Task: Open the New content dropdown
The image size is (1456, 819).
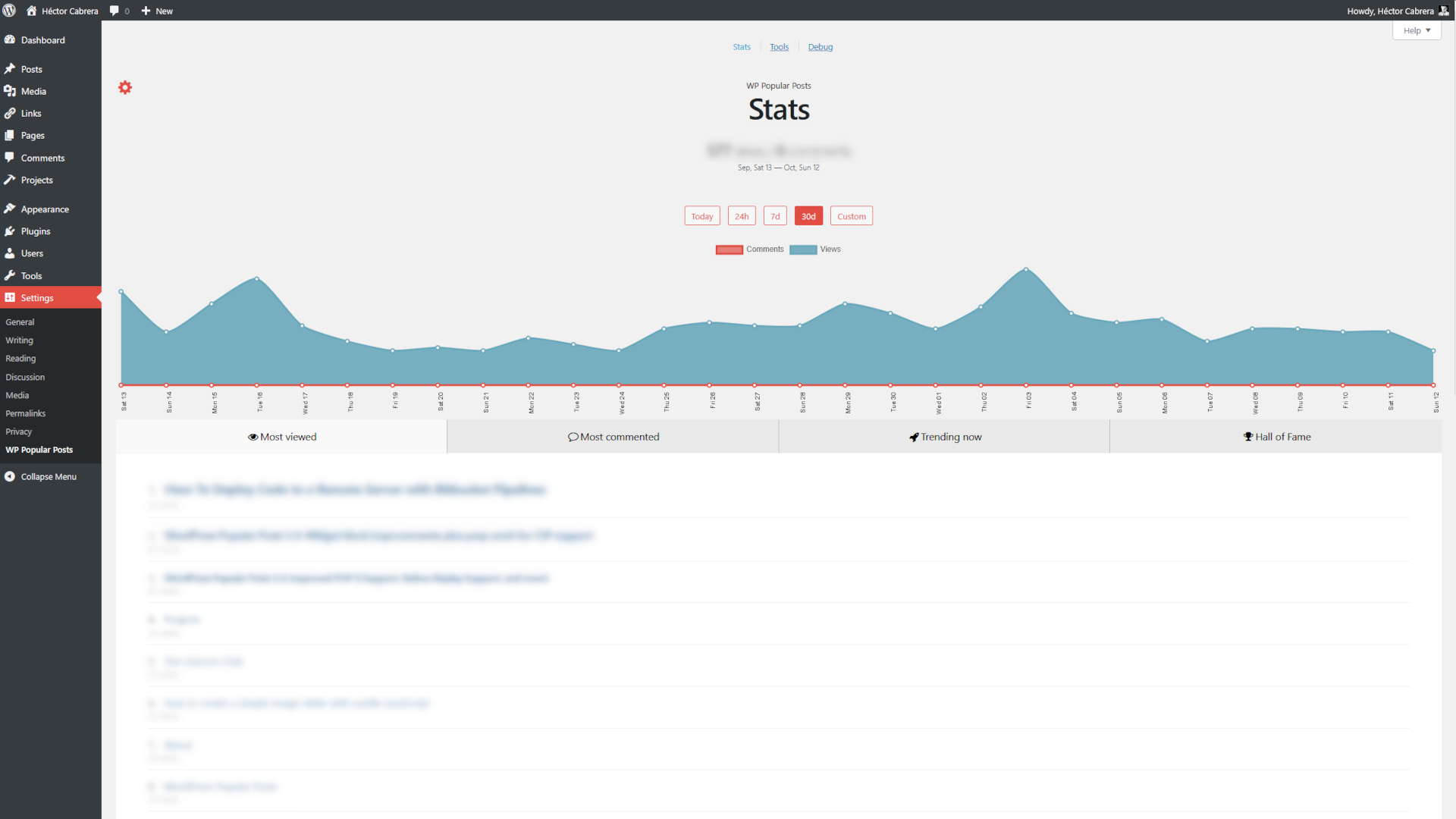Action: 157,11
